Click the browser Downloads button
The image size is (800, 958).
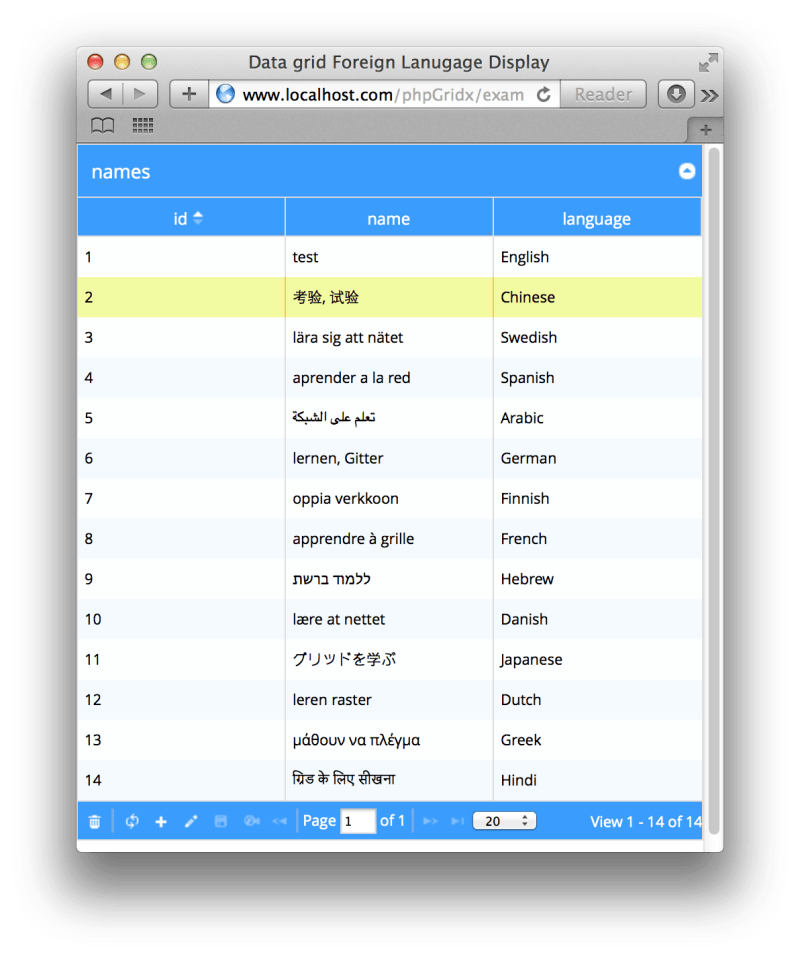click(676, 94)
